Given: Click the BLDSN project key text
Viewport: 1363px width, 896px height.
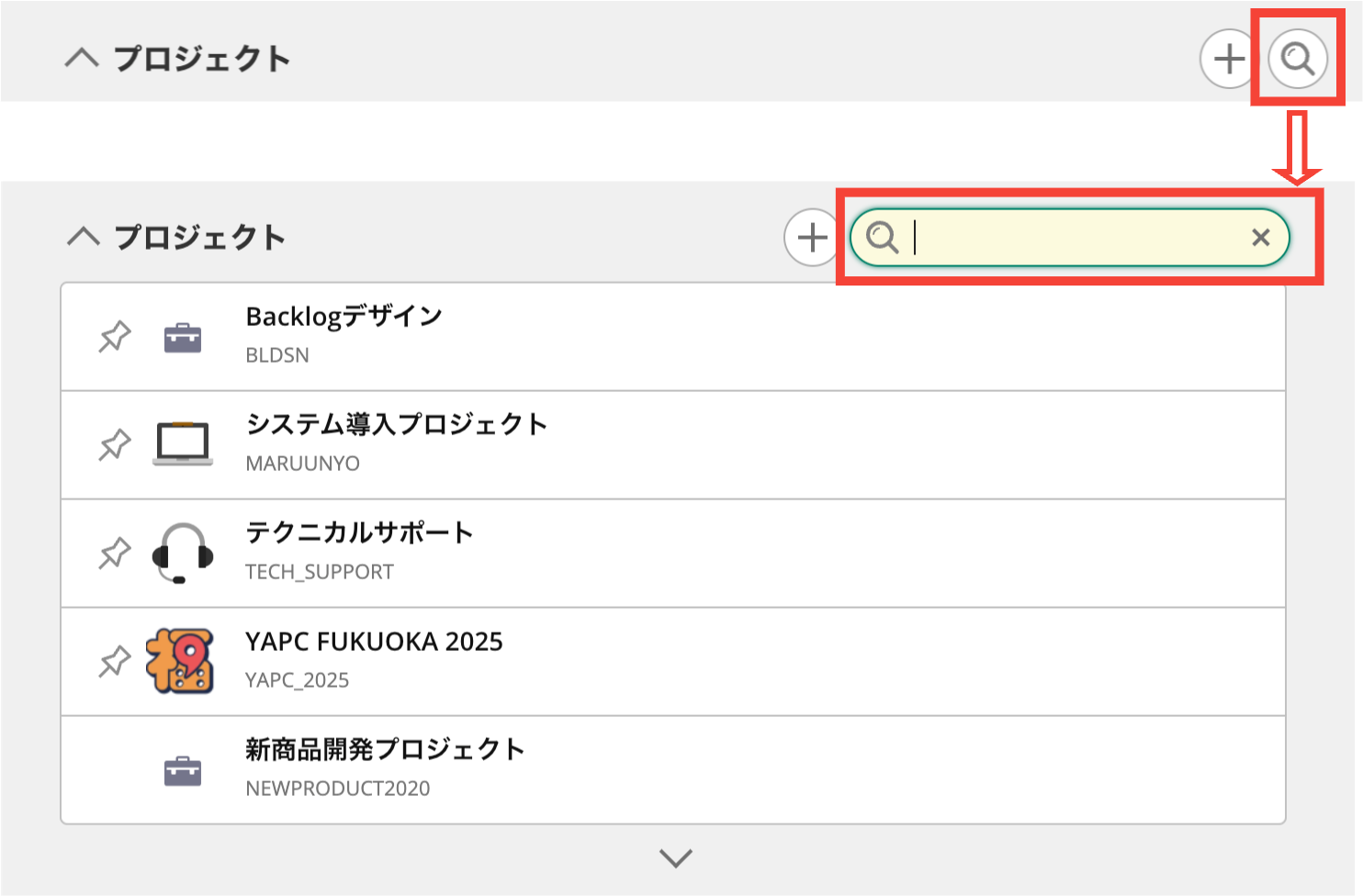Looking at the screenshot, I should [277, 355].
